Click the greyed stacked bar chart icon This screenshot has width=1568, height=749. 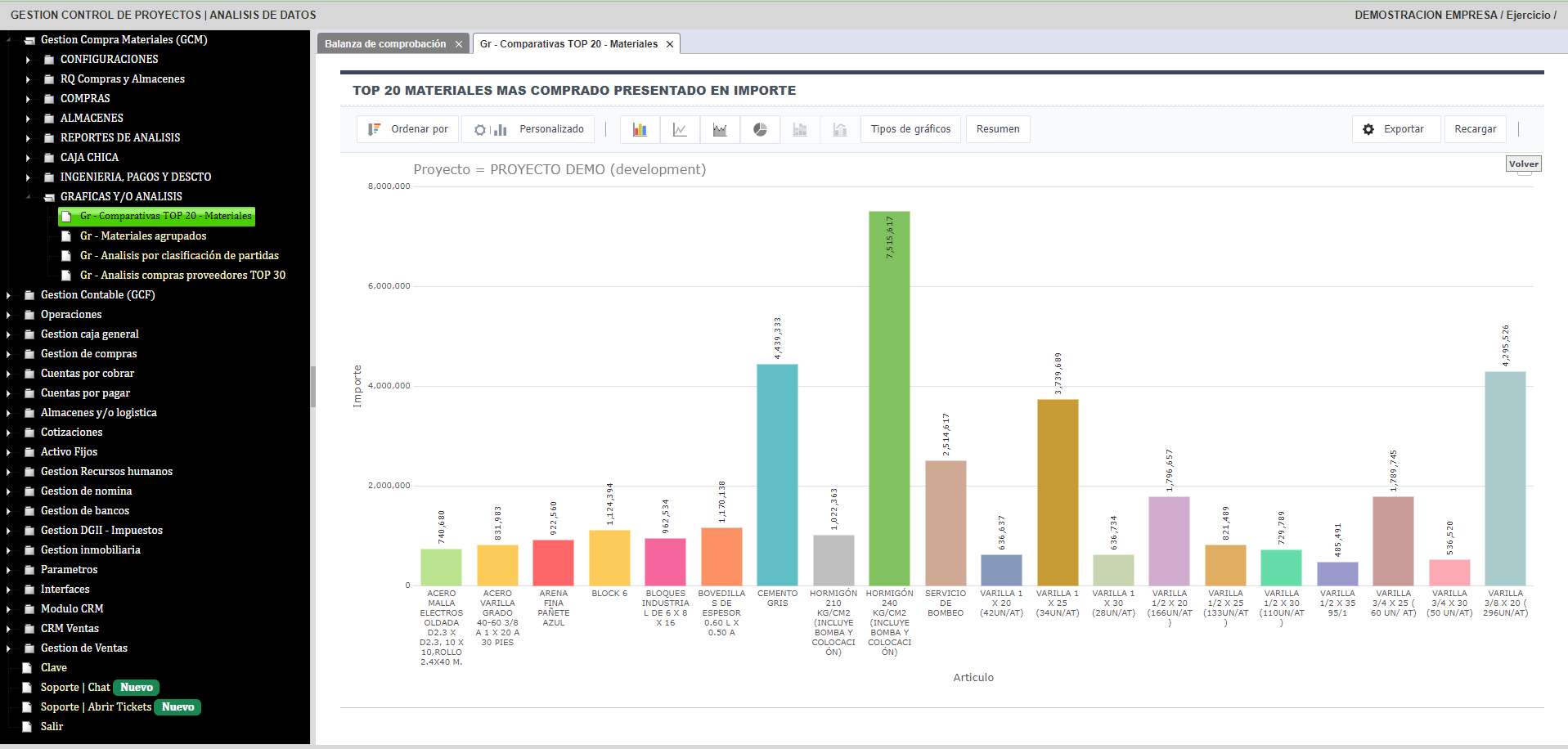point(800,129)
